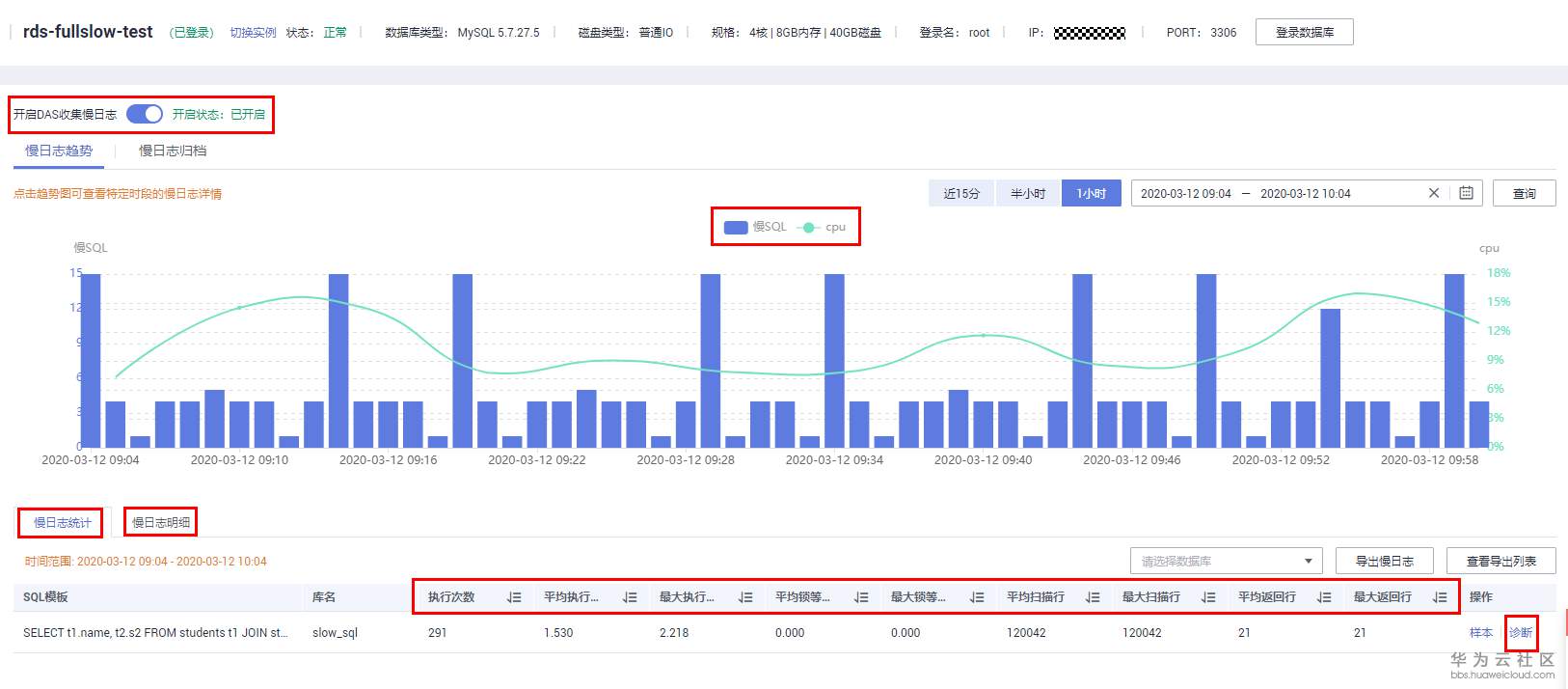Sort by maximum lock wait icon
The height and width of the screenshot is (689, 1568).
coord(977,597)
